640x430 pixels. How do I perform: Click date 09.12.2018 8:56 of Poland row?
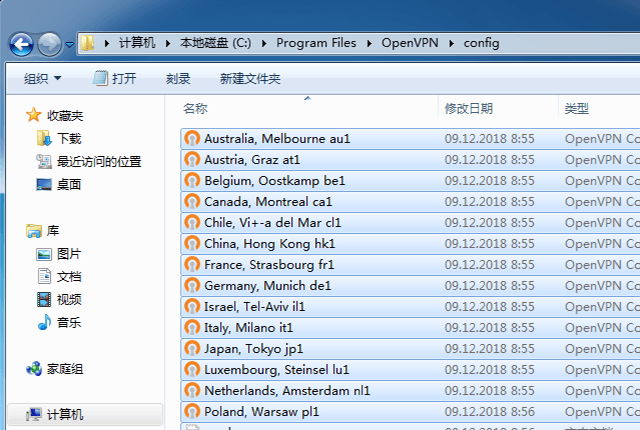(x=489, y=412)
